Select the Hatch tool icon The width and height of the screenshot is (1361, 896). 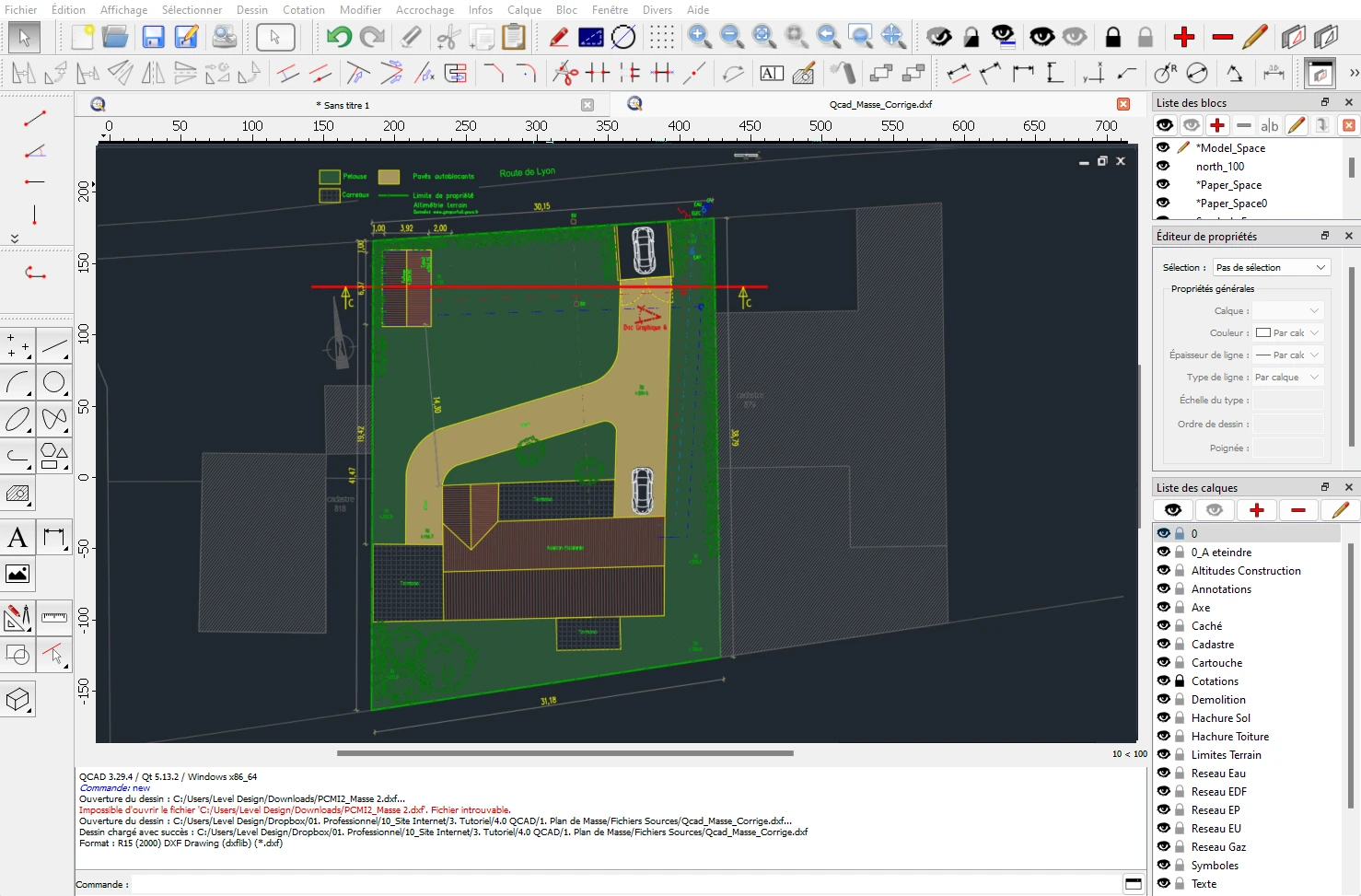coord(17,494)
